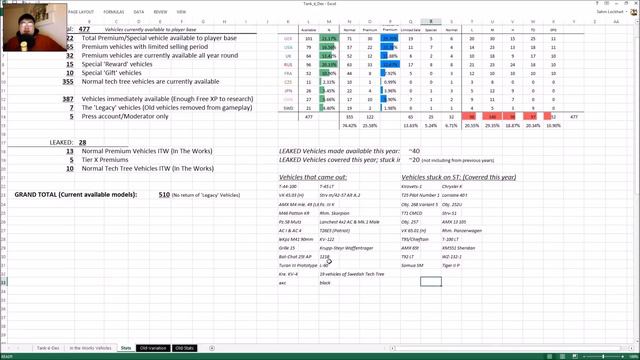Click the zoom out minus icon
Screen dimensions: 640x360
point(584,357)
